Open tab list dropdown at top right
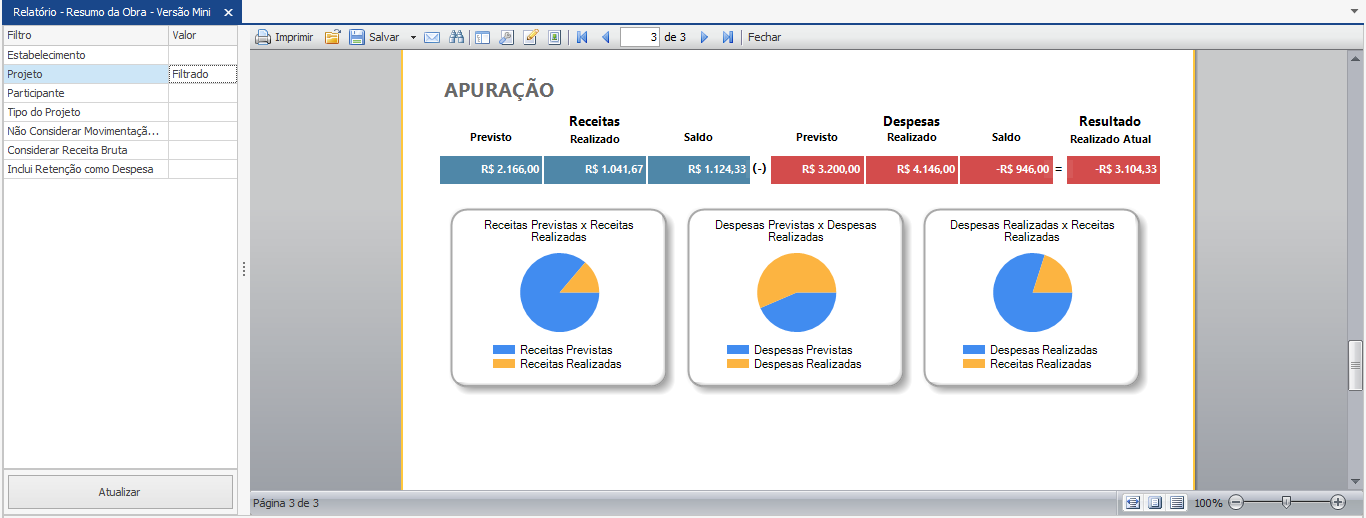 click(1354, 11)
